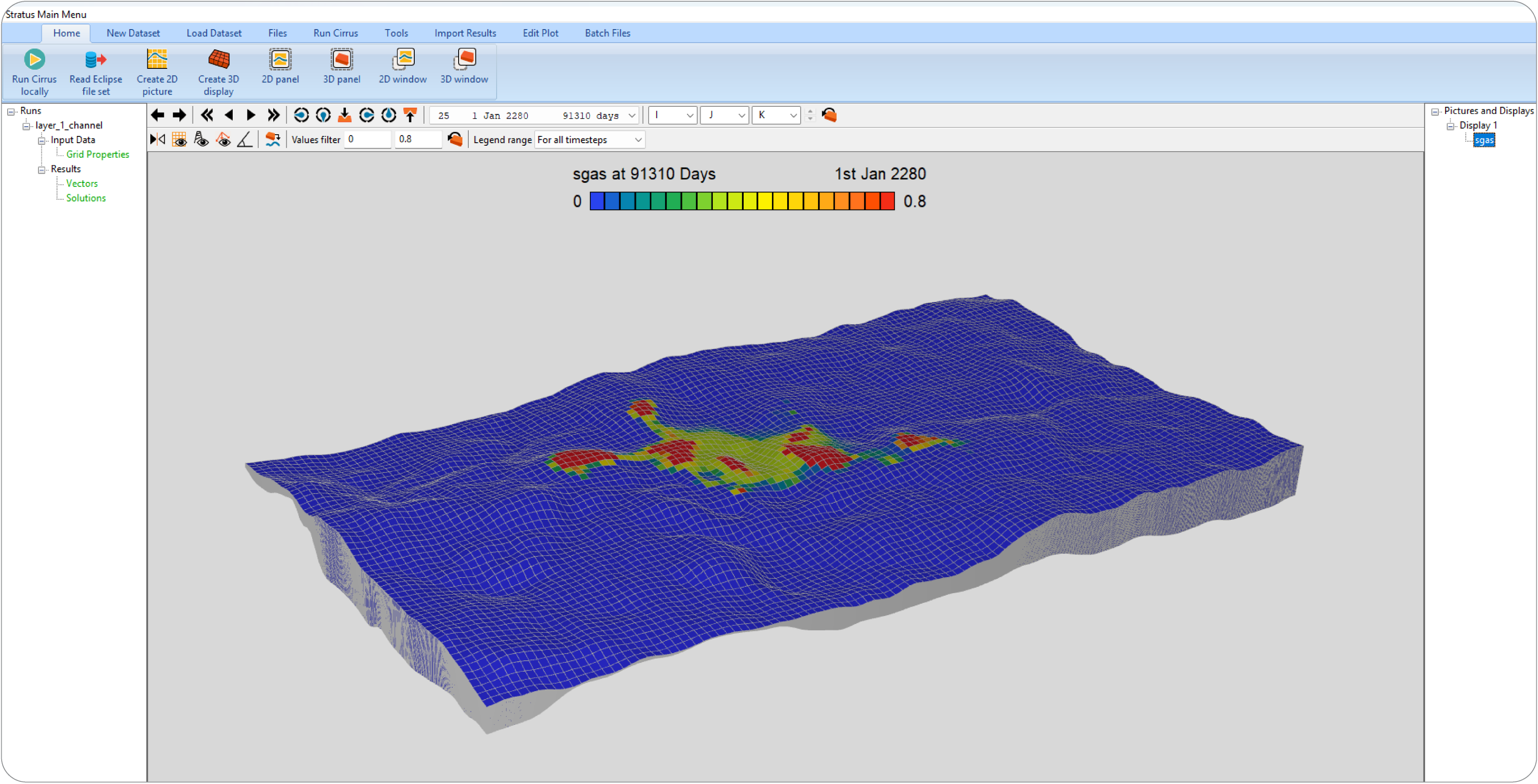Click the Run Cirrus locally icon
The image size is (1538, 784).
click(x=34, y=60)
